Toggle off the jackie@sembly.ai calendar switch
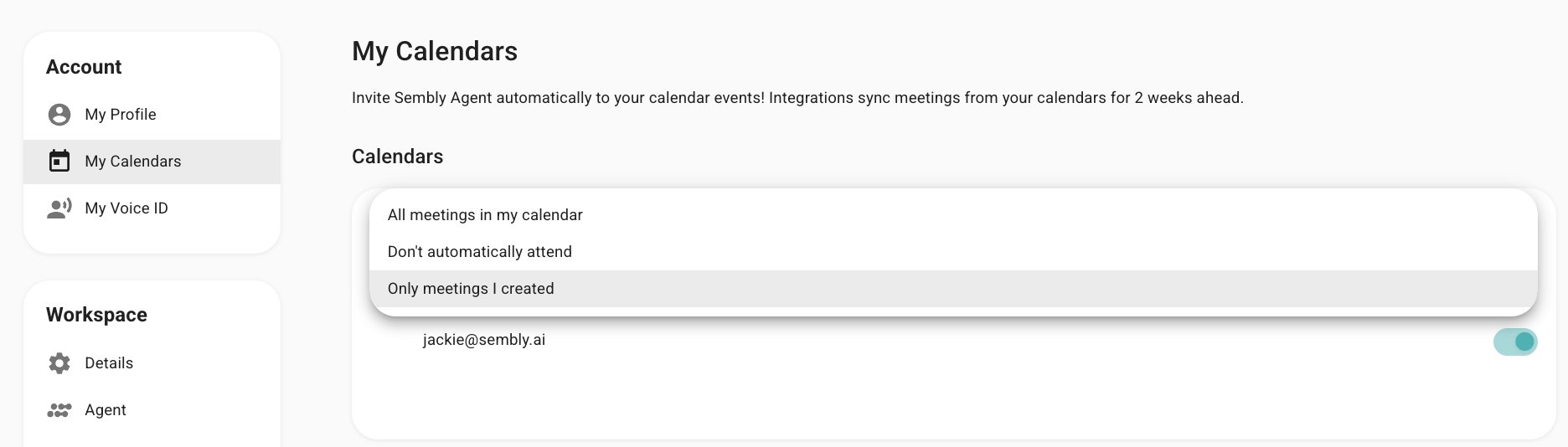 (1514, 342)
